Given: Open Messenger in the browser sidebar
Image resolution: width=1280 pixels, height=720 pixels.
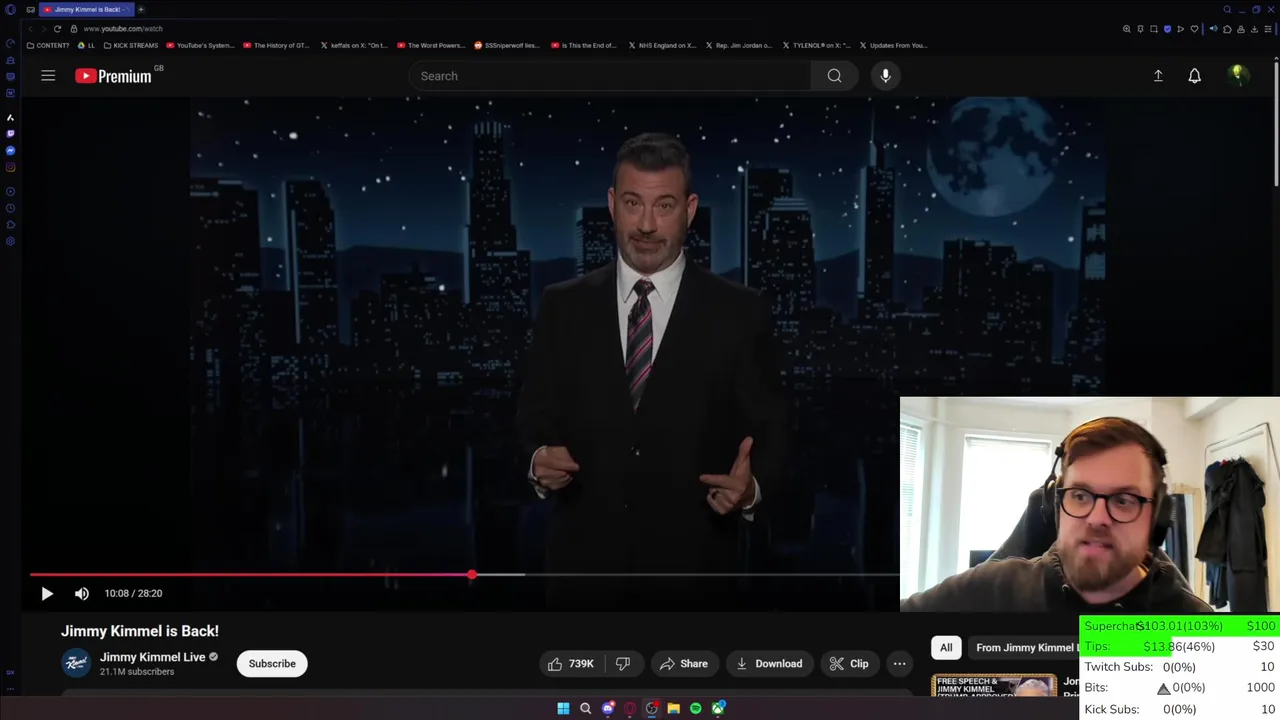Looking at the screenshot, I should click(10, 150).
